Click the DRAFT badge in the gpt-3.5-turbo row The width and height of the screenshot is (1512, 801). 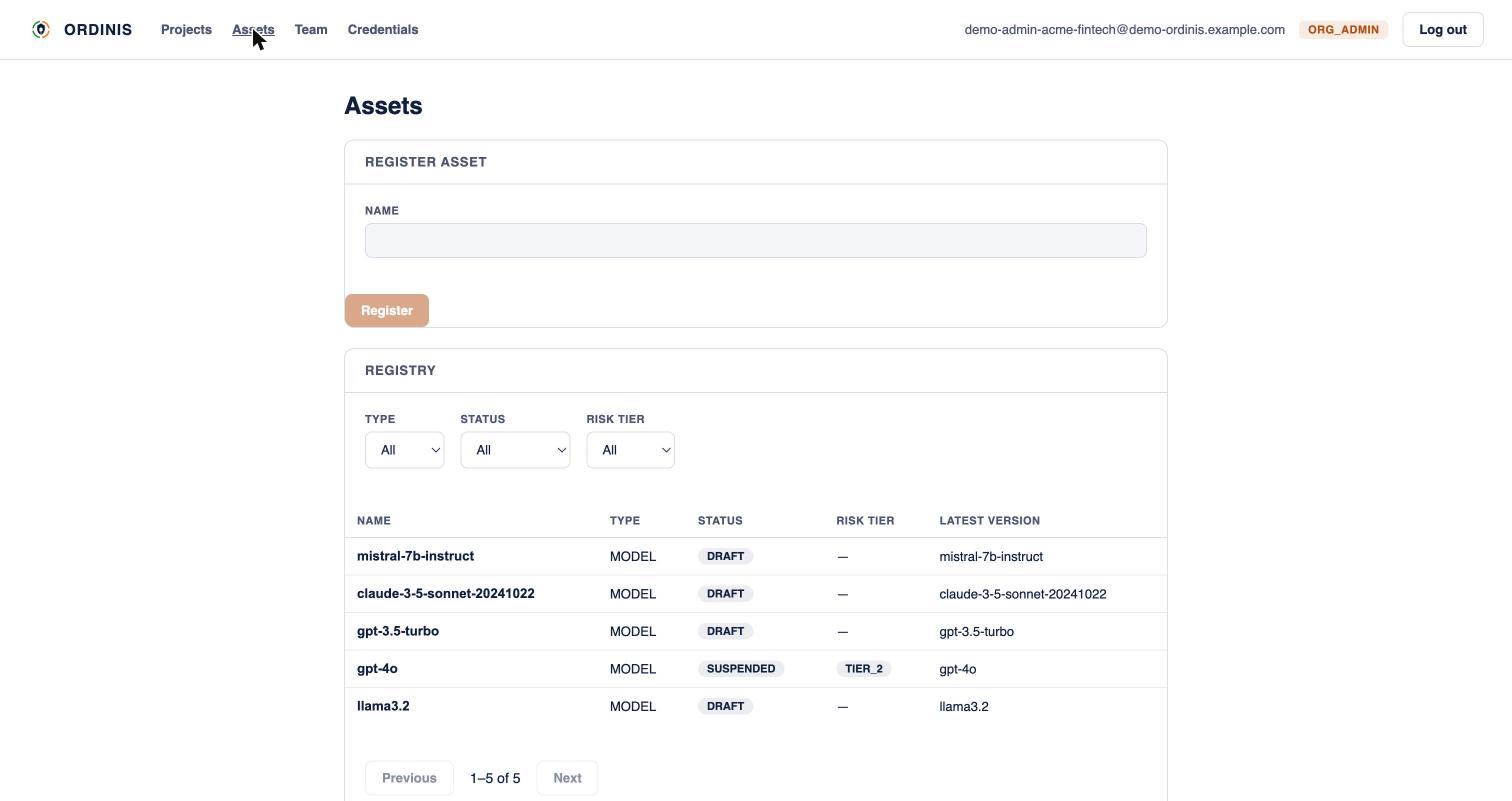(725, 631)
